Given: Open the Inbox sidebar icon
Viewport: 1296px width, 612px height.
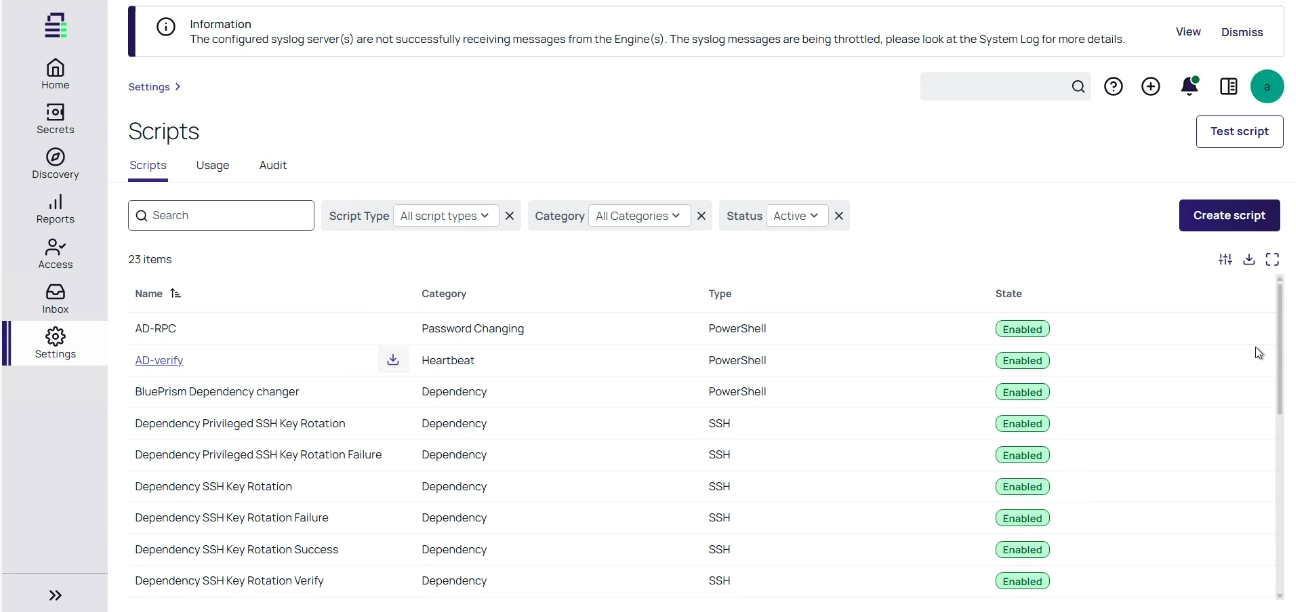Looking at the screenshot, I should 55,297.
